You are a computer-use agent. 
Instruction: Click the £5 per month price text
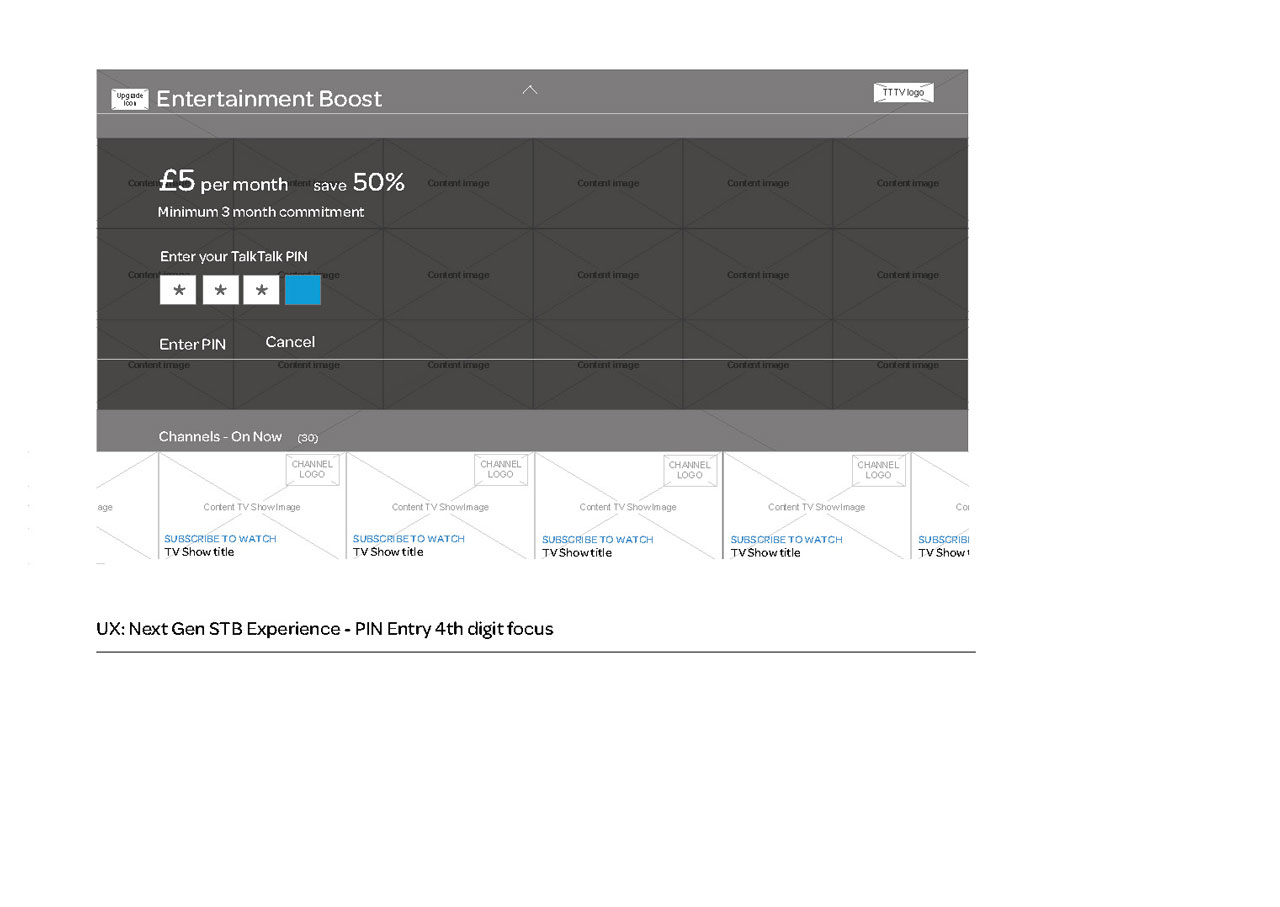click(x=224, y=182)
